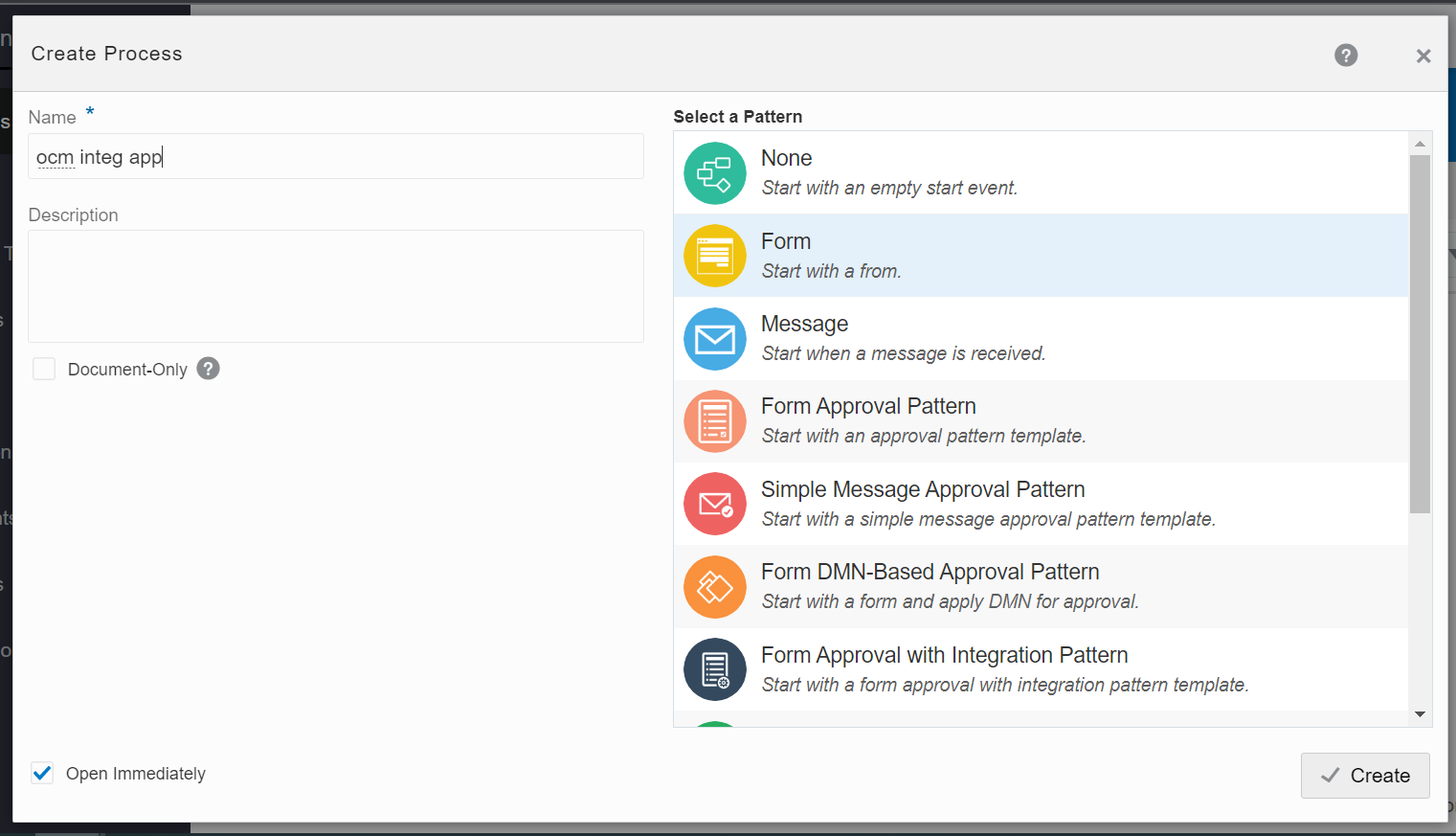Click the 'Document-Only' label
This screenshot has height=836, width=1456.
tap(127, 370)
